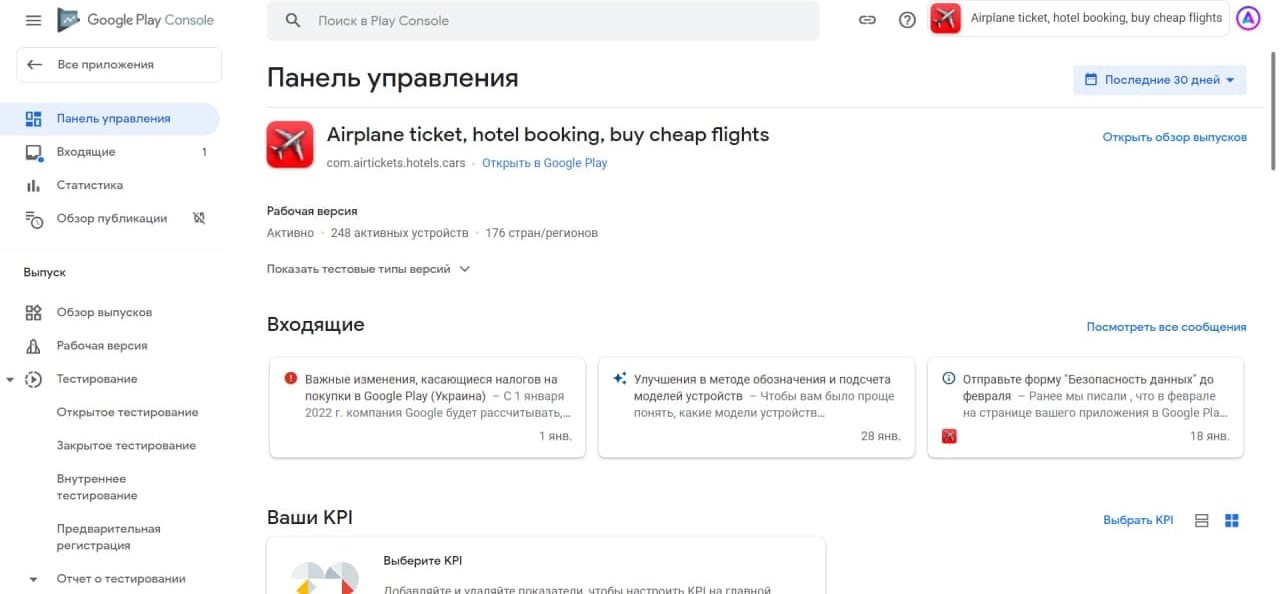Open the hamburger navigation menu

(33, 20)
